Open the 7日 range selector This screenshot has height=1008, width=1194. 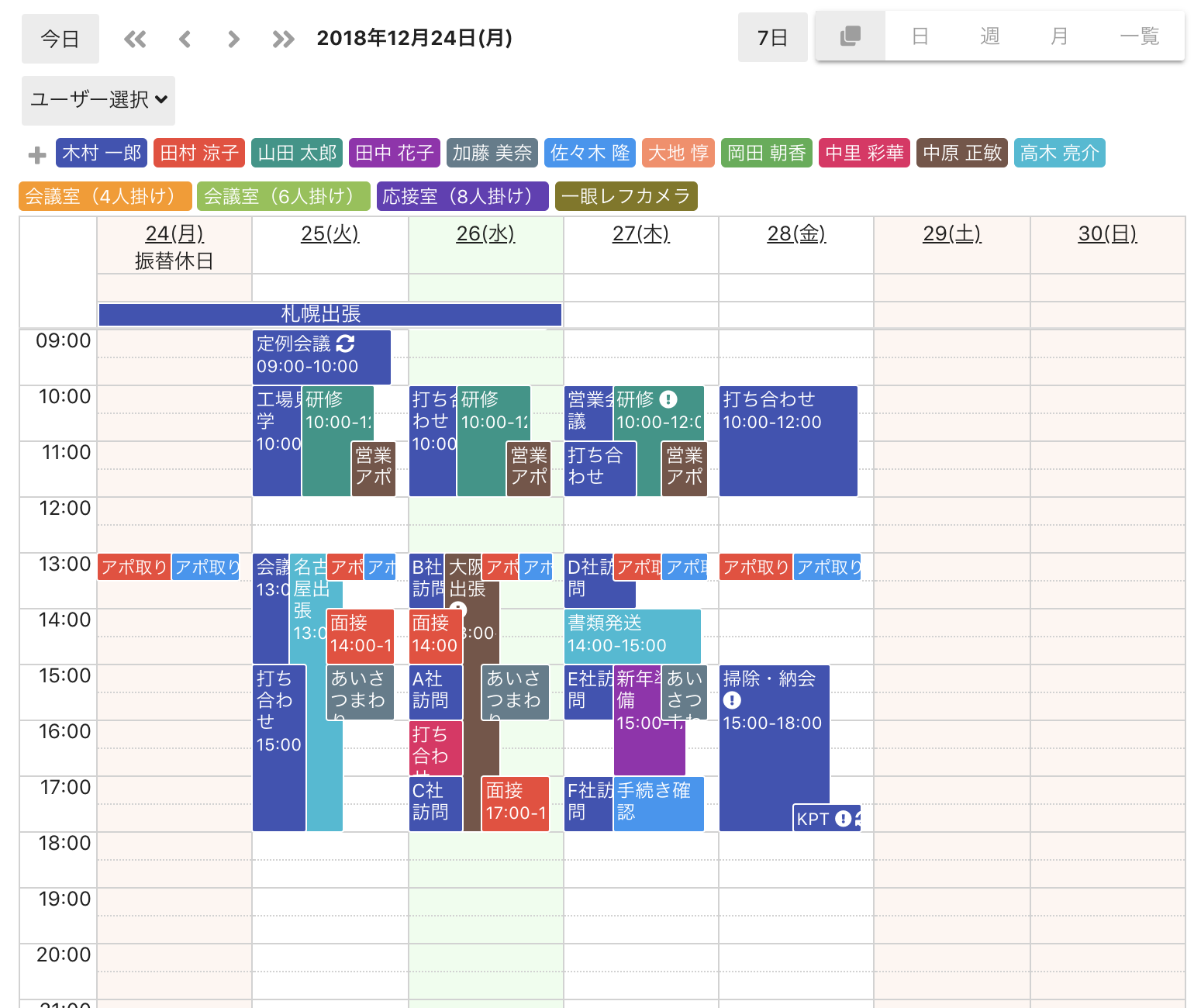(772, 38)
